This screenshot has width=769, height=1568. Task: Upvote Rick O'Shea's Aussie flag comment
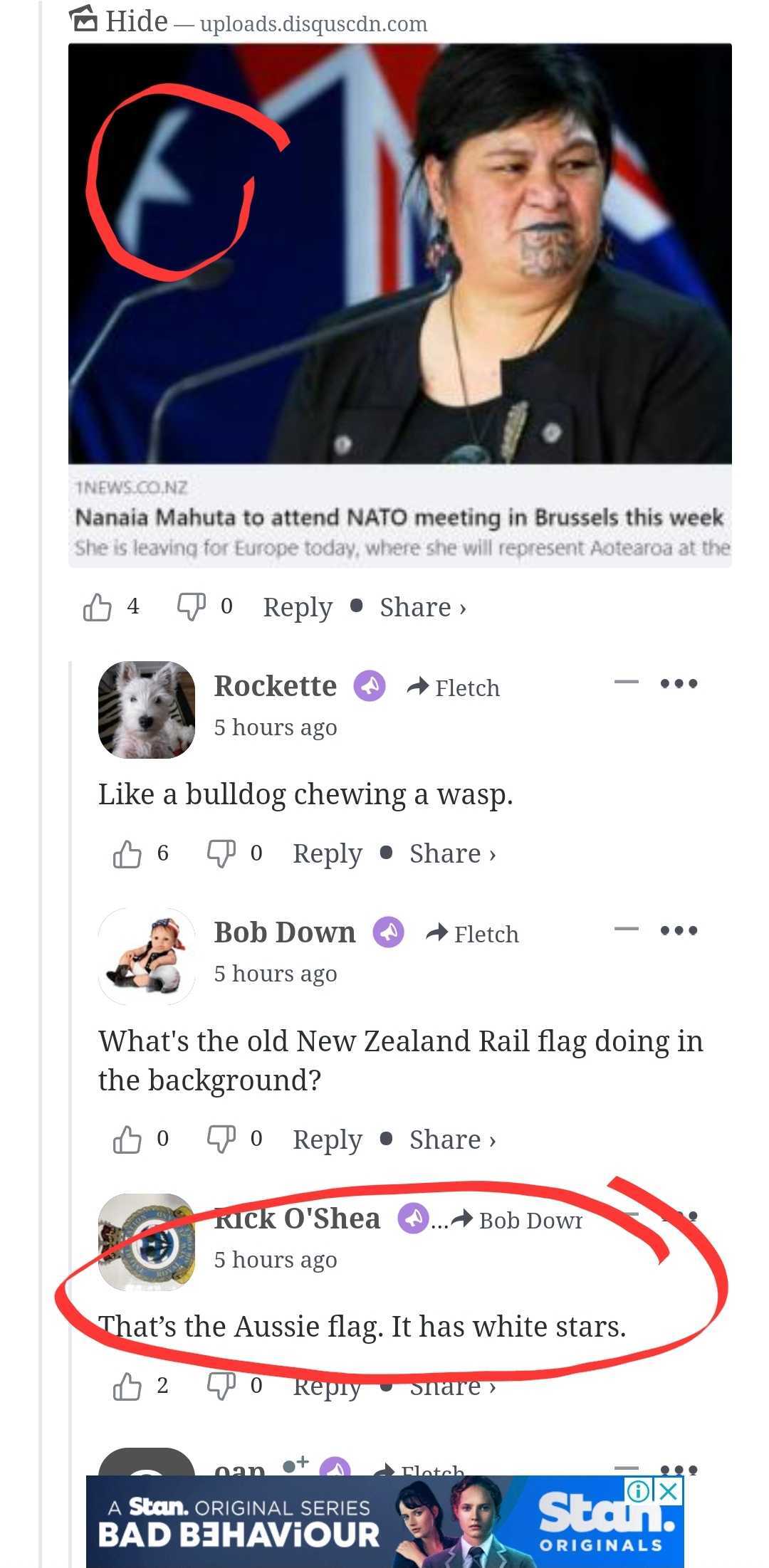click(127, 1386)
